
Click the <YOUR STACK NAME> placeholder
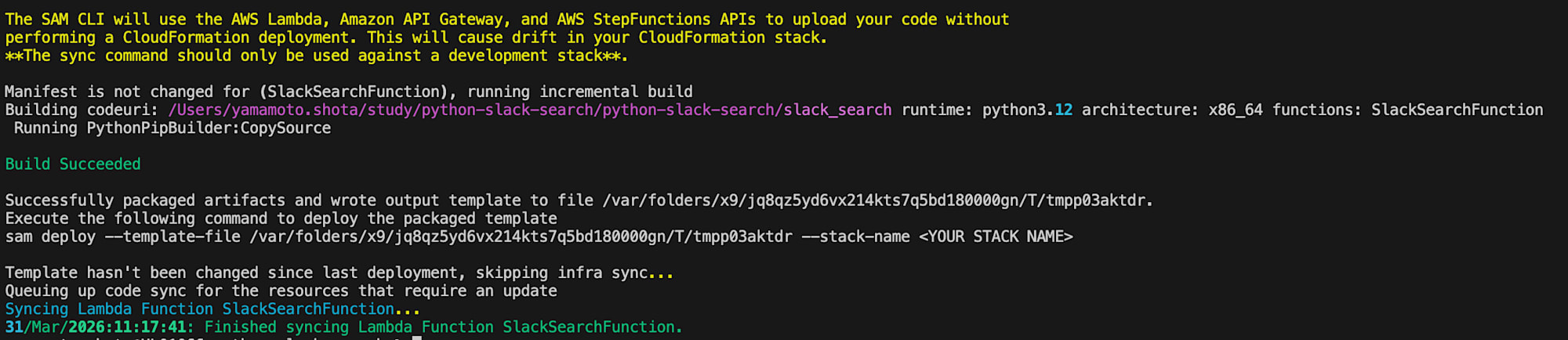(x=996, y=237)
